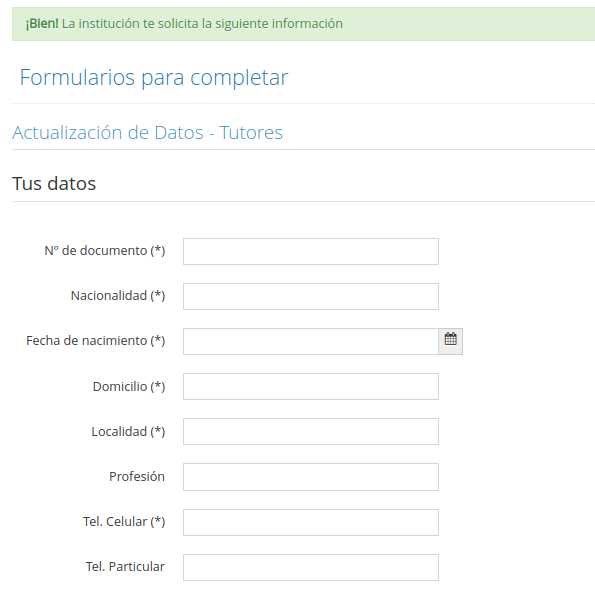Click the Nº de documento (*) label
The height and width of the screenshot is (598, 595).
click(105, 251)
